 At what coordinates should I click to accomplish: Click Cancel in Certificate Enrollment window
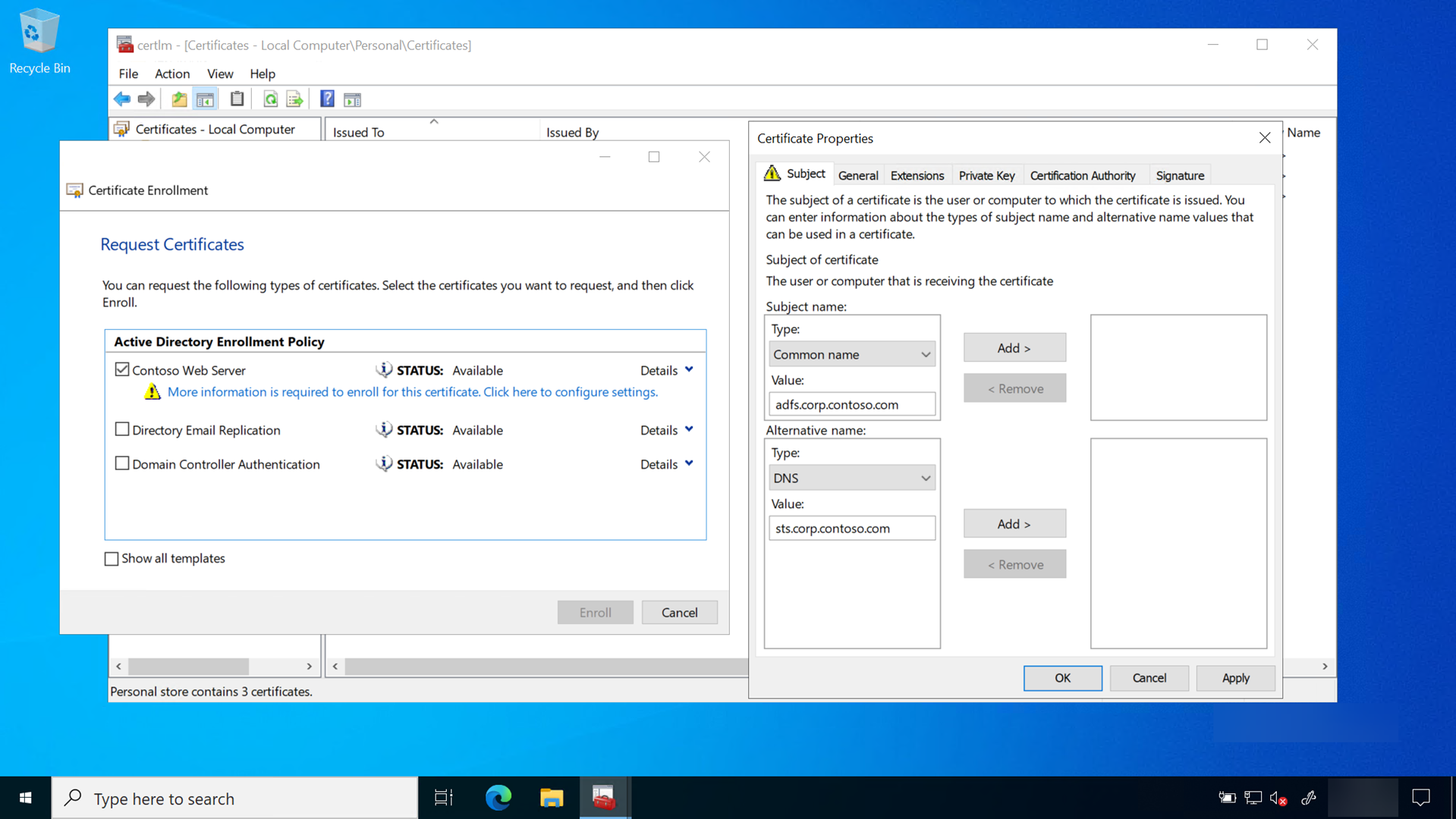pos(679,612)
